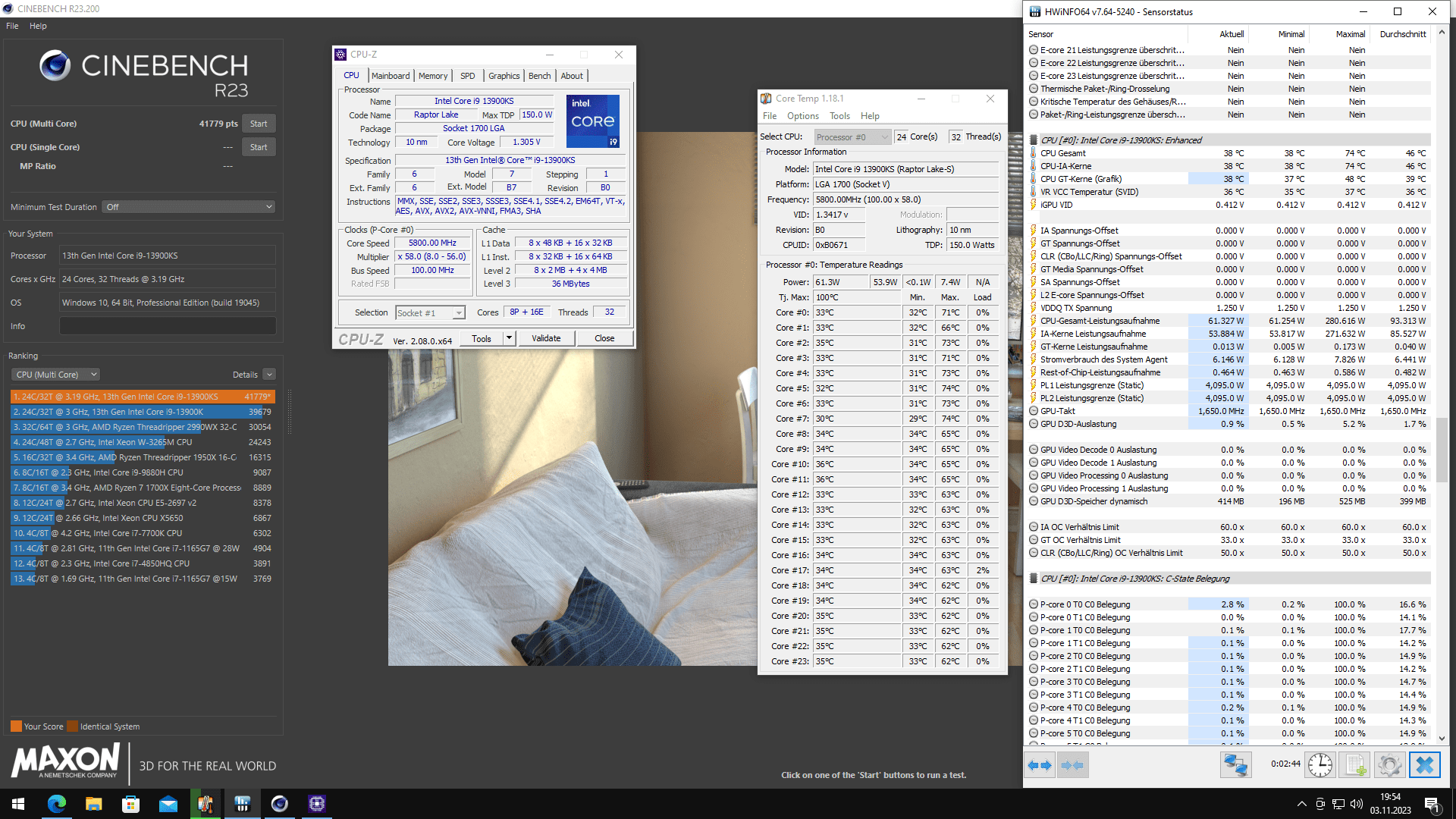Image resolution: width=1456 pixels, height=819 pixels.
Task: Switch to CPU-Z via taskbar icon
Action: tap(316, 804)
